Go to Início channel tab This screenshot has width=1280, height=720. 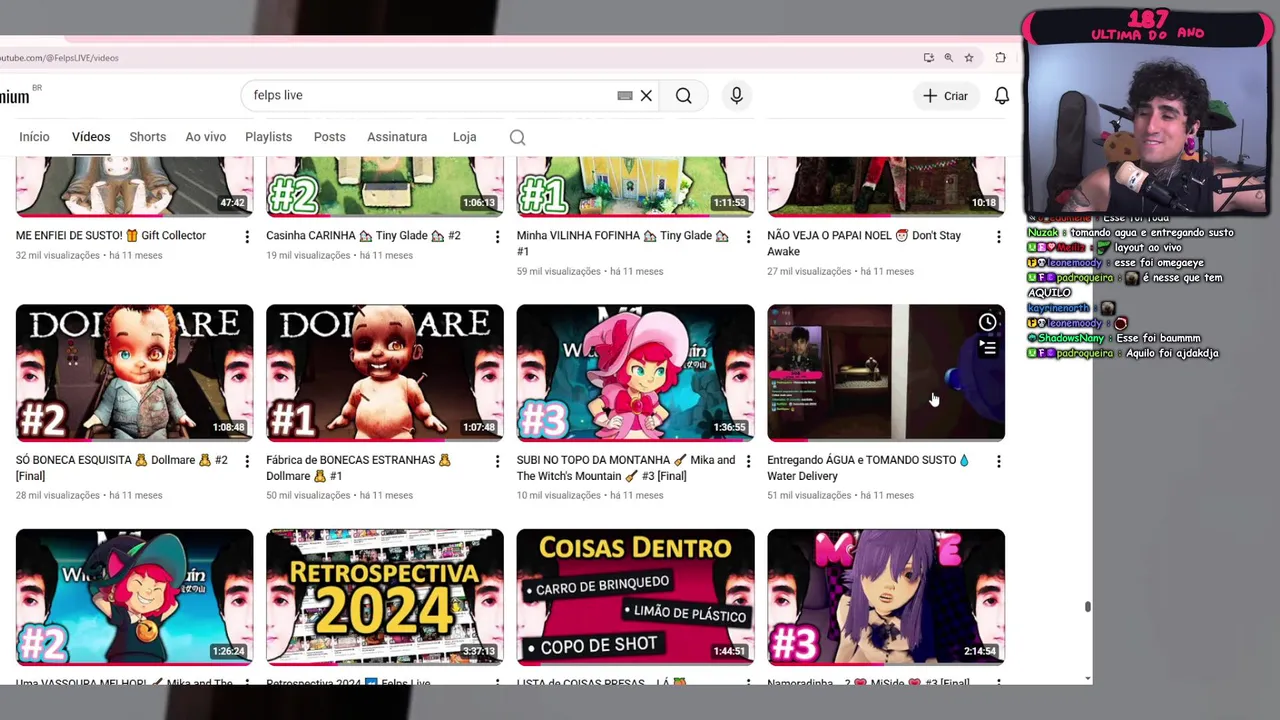tap(34, 137)
